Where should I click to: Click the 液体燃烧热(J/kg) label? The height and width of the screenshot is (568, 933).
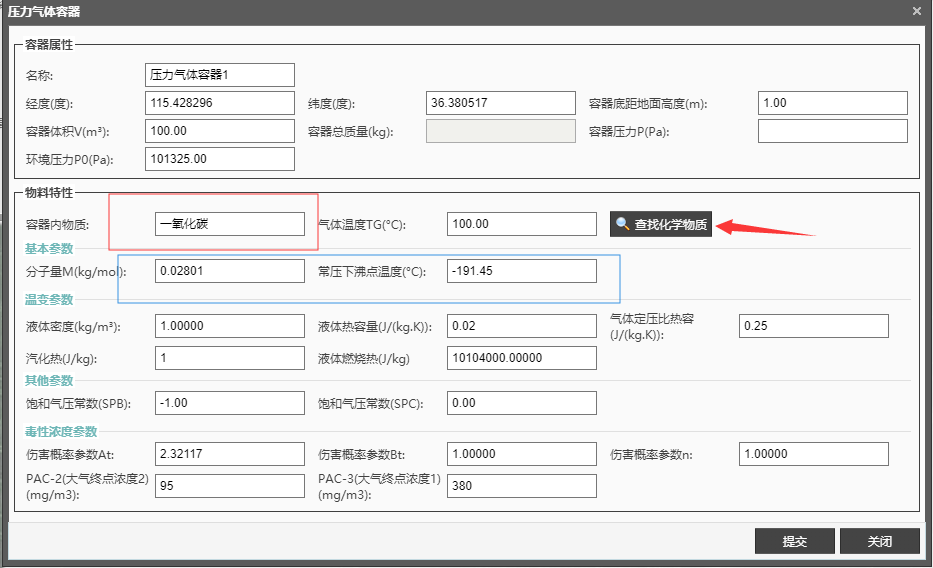364,359
